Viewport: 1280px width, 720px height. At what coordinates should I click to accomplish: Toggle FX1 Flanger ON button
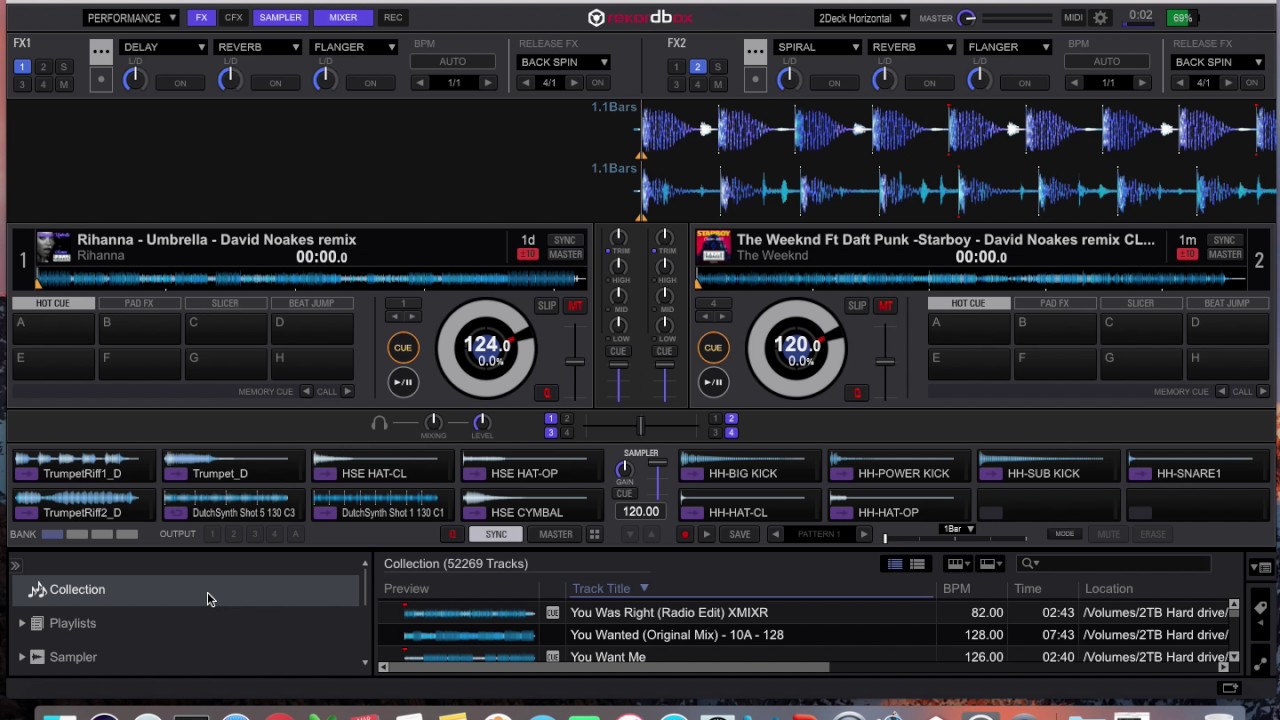coord(370,83)
